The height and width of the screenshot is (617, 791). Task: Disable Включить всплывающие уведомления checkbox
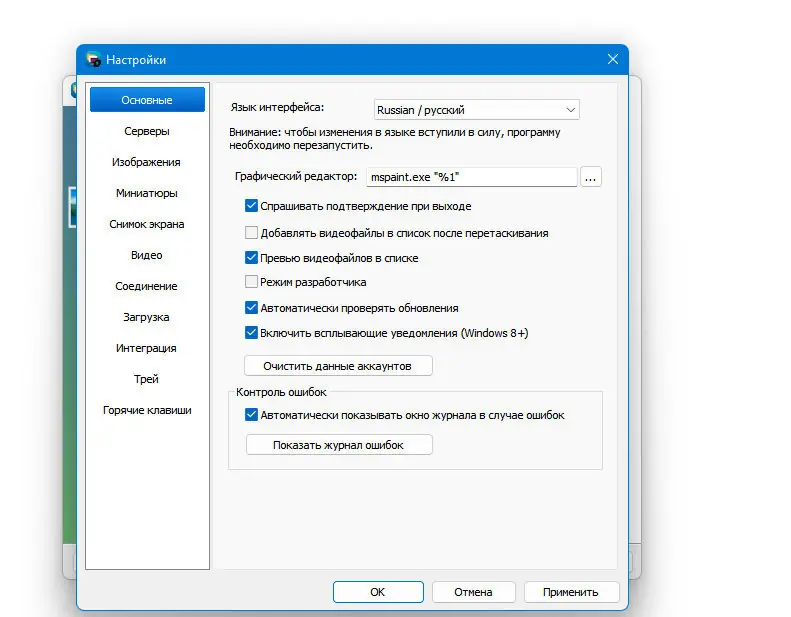click(251, 333)
